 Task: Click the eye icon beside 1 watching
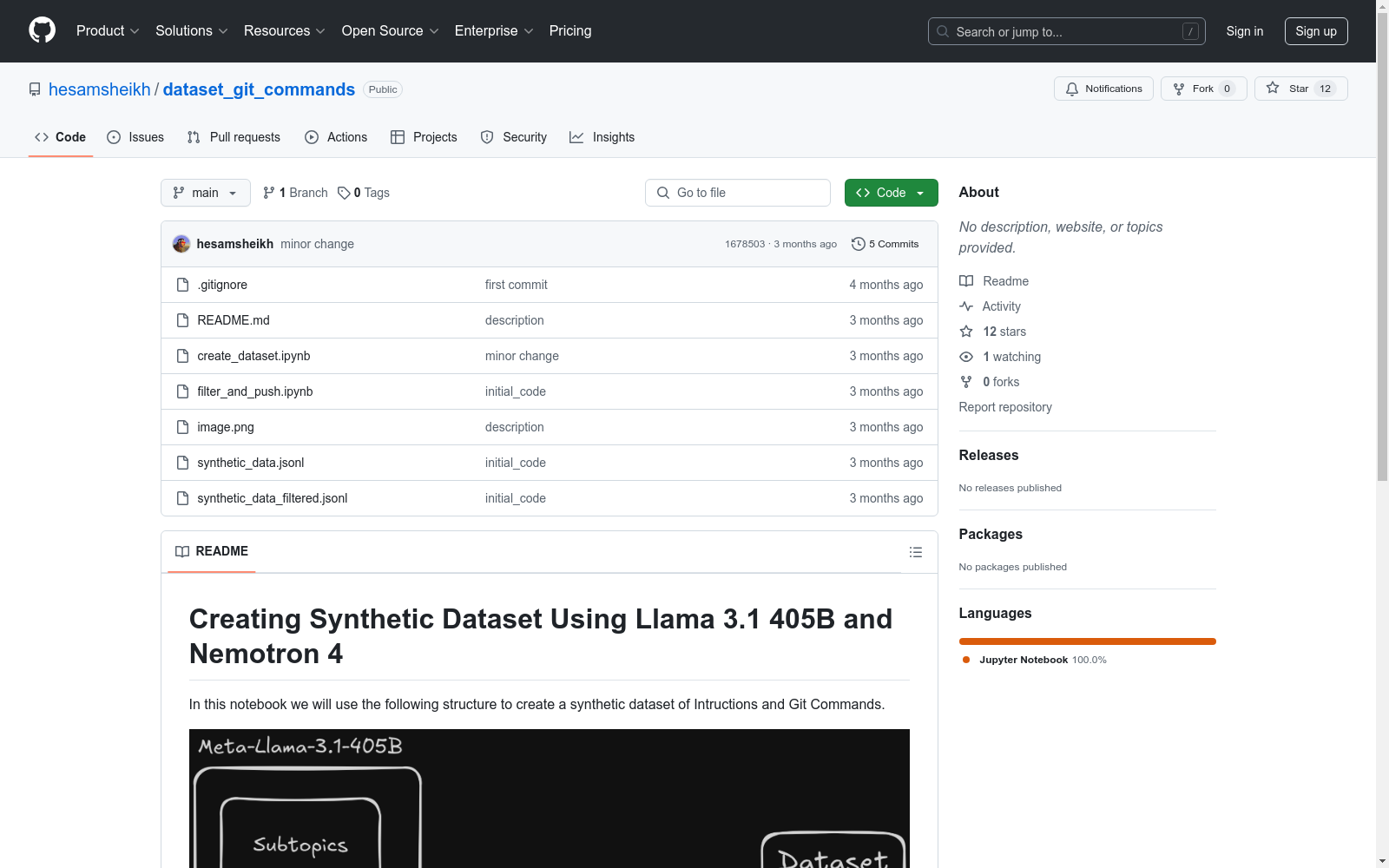tap(966, 357)
